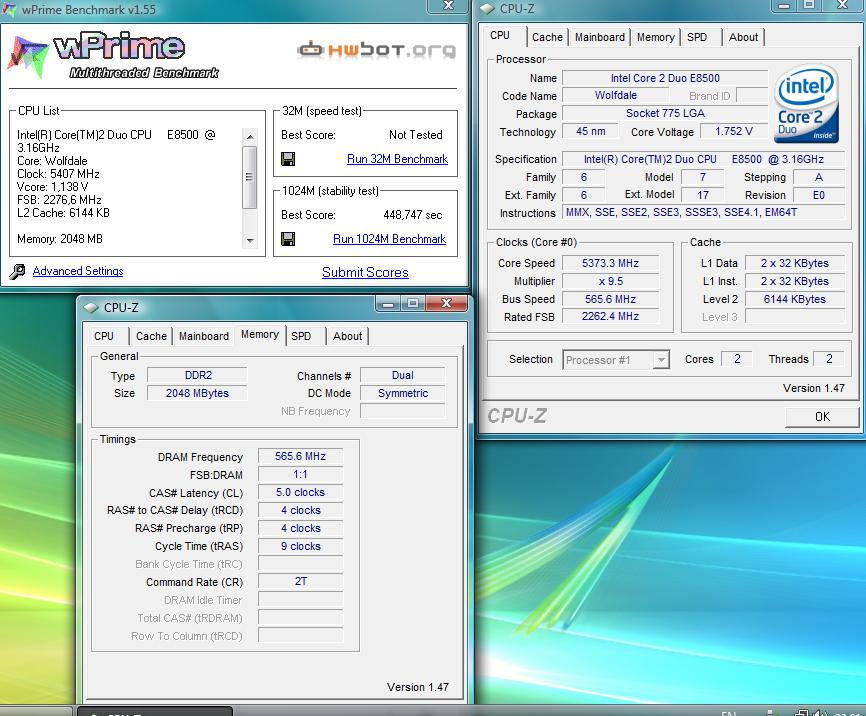
Task: Click the CPU List scroll up arrow
Action: pos(250,136)
